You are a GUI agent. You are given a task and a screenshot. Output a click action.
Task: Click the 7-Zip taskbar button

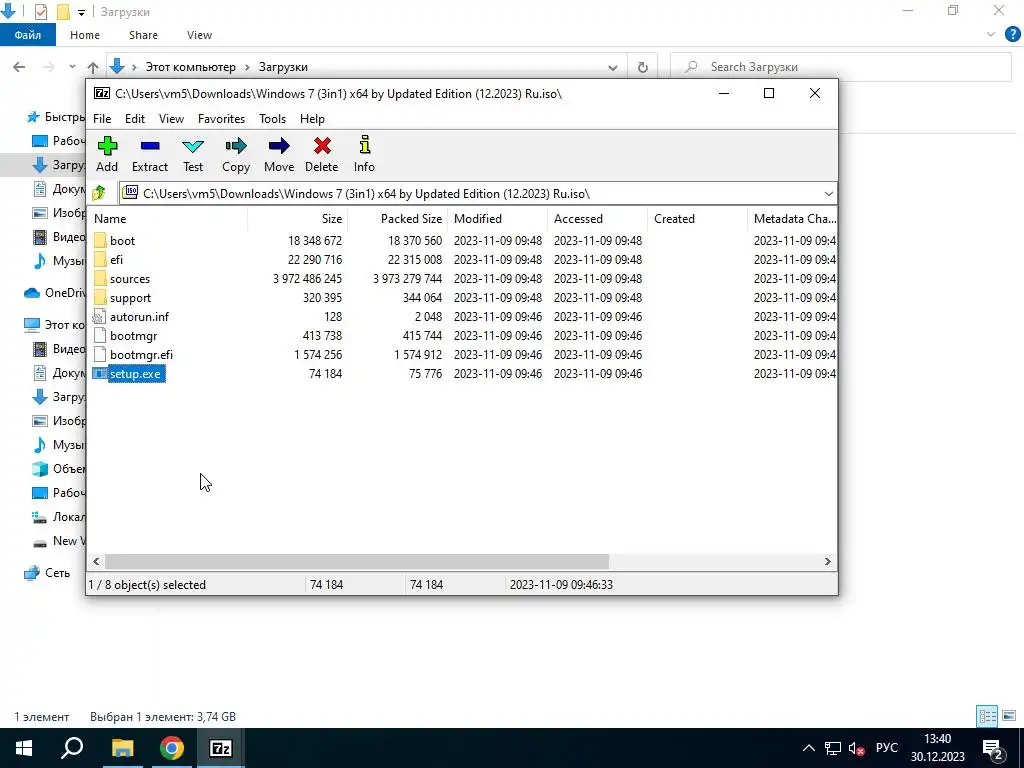(x=221, y=748)
